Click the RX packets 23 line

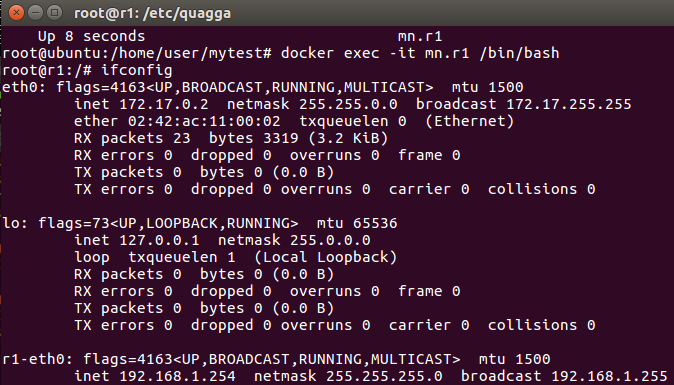pyautogui.click(x=231, y=138)
